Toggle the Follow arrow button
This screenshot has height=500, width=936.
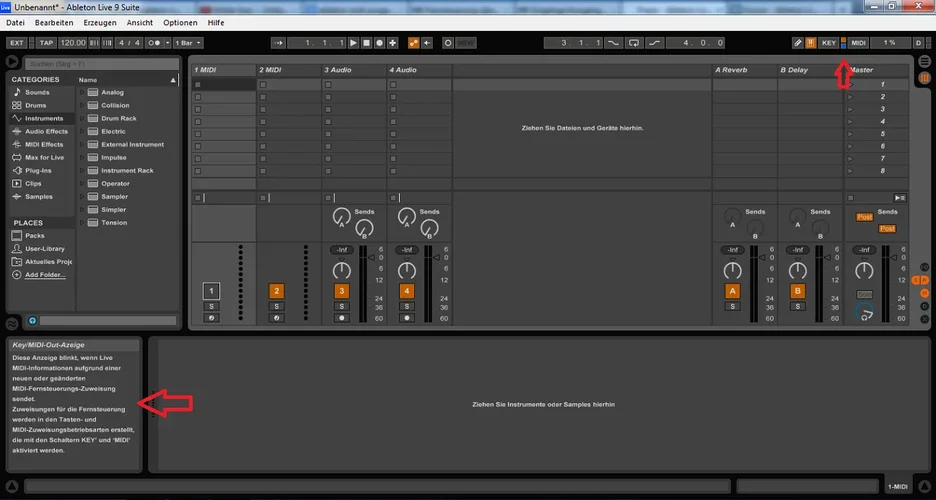[278, 43]
